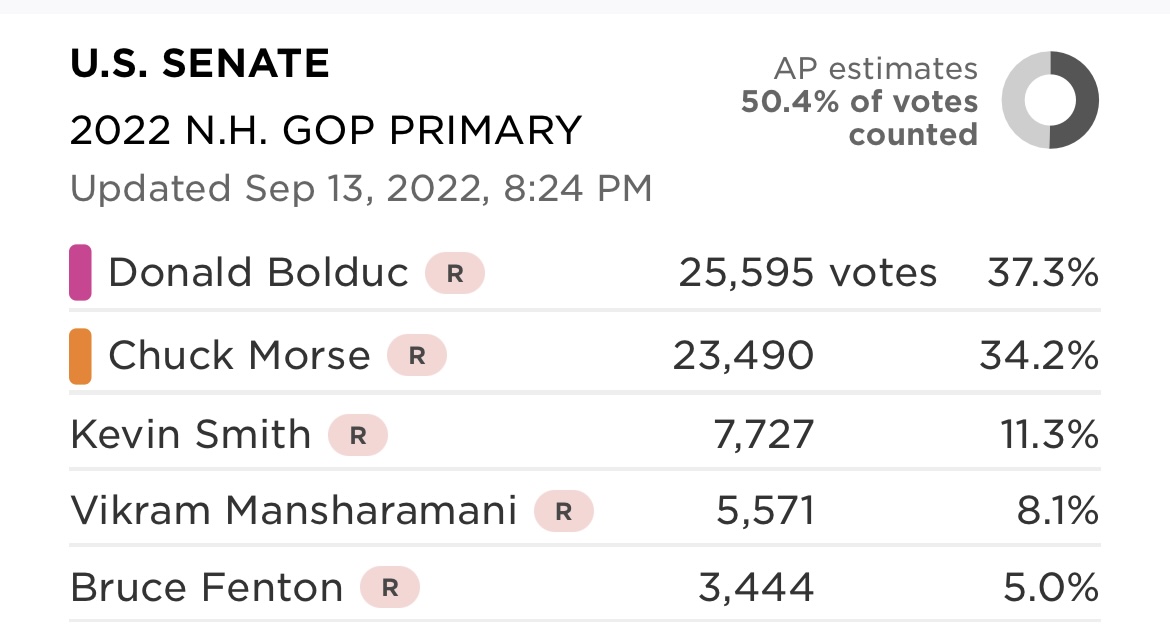Click the AP estimates 50.4% text
Image resolution: width=1170 pixels, height=629 pixels.
point(860,101)
